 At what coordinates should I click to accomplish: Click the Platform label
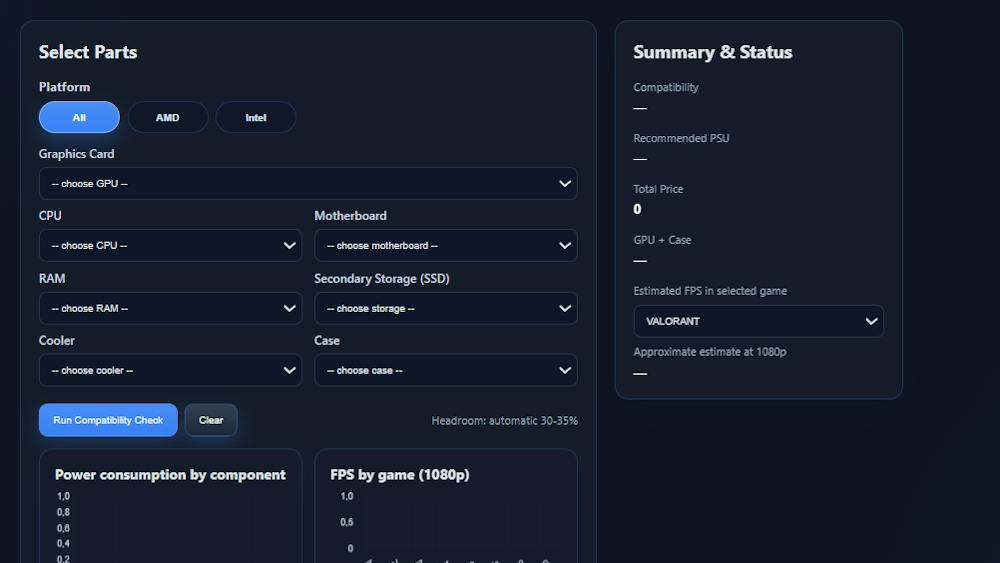point(64,87)
